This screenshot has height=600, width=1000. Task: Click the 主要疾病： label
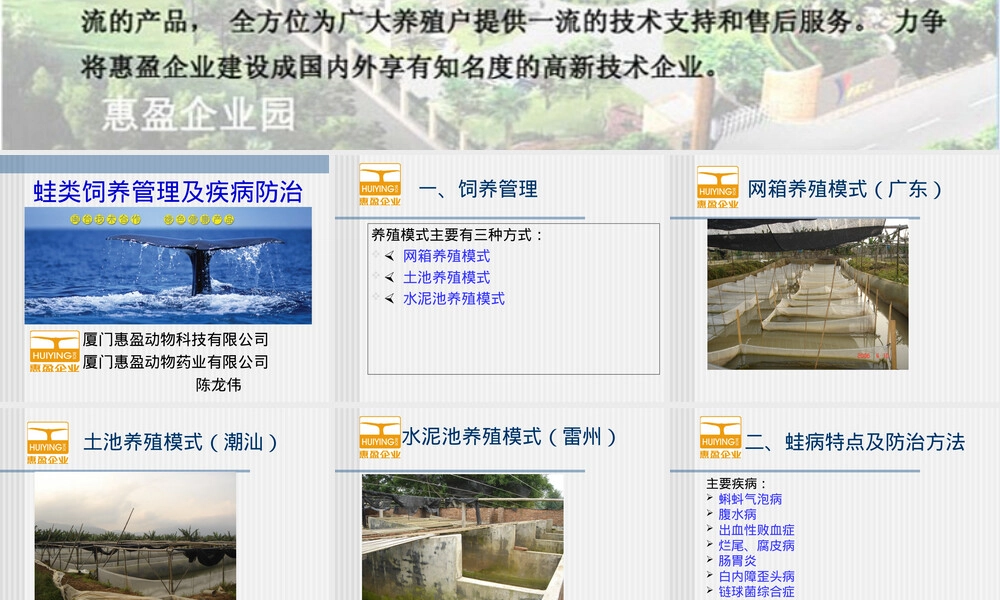pyautogui.click(x=737, y=484)
